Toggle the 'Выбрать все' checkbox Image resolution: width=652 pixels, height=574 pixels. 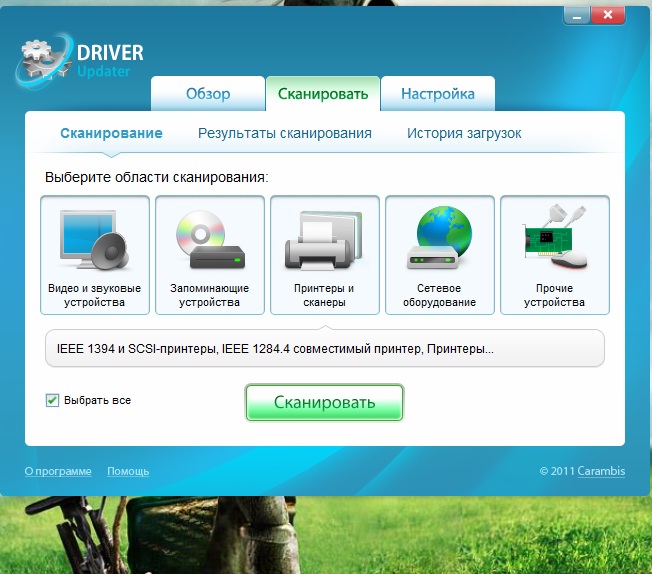(x=52, y=400)
